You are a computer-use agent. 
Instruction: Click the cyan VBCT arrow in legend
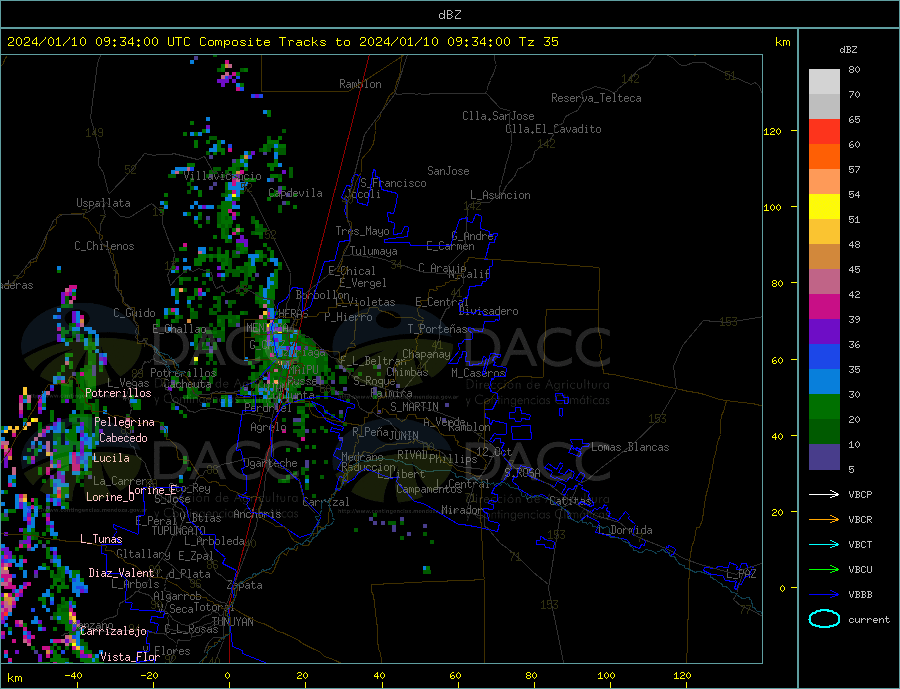pyautogui.click(x=824, y=544)
